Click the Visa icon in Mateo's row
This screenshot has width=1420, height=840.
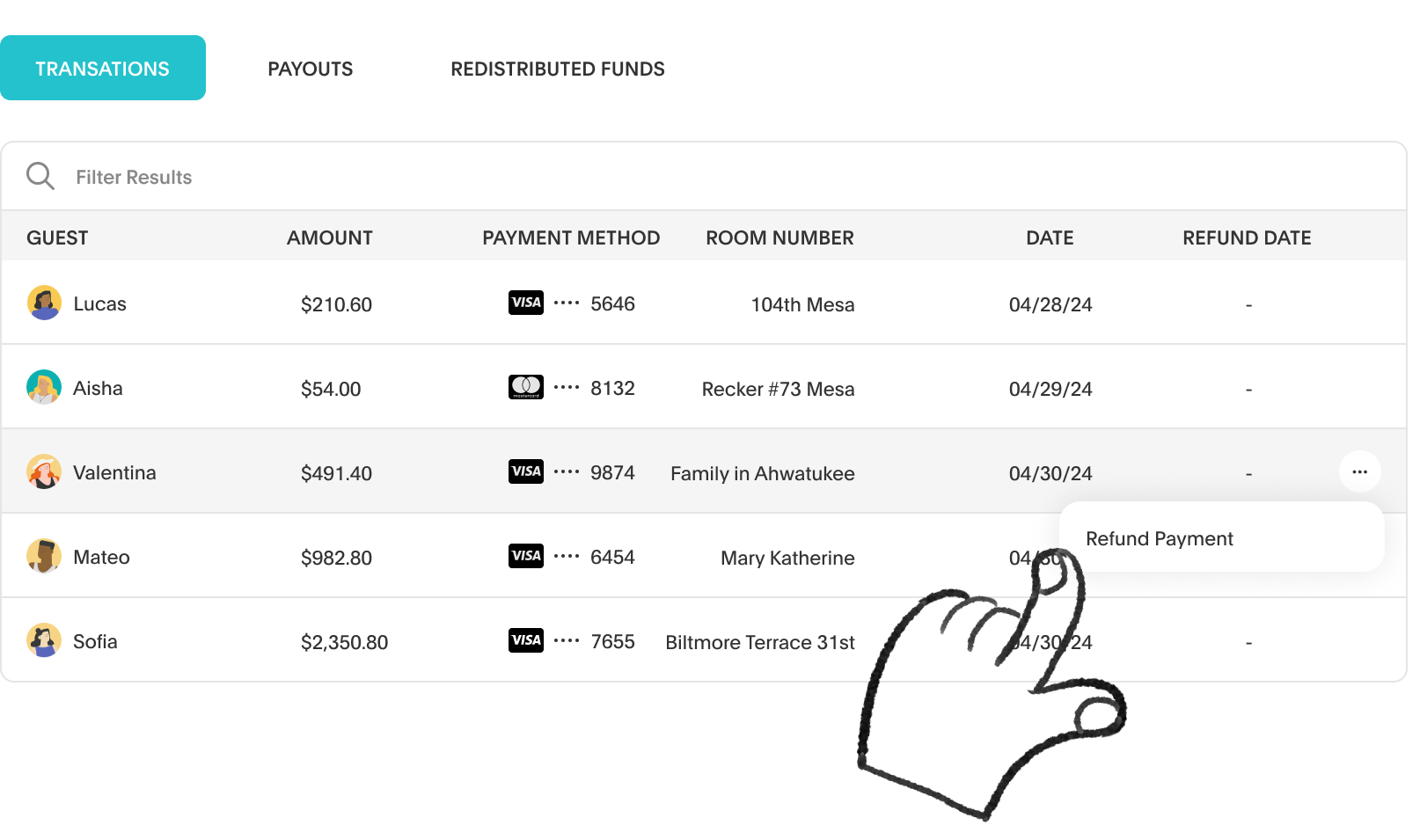tap(526, 557)
